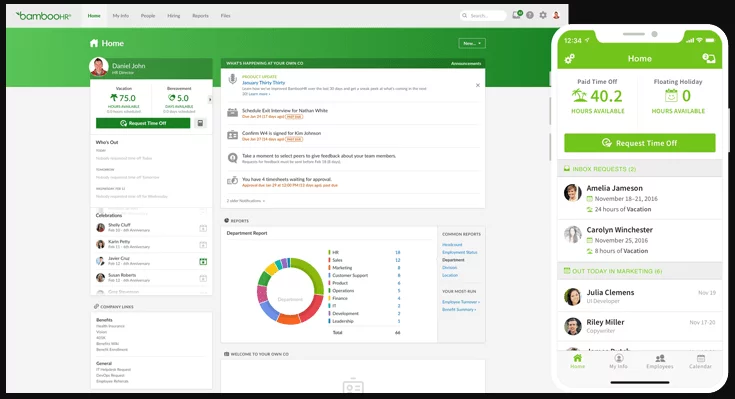This screenshot has width=735, height=399.
Task: Open the help question mark icon
Action: 530,15
